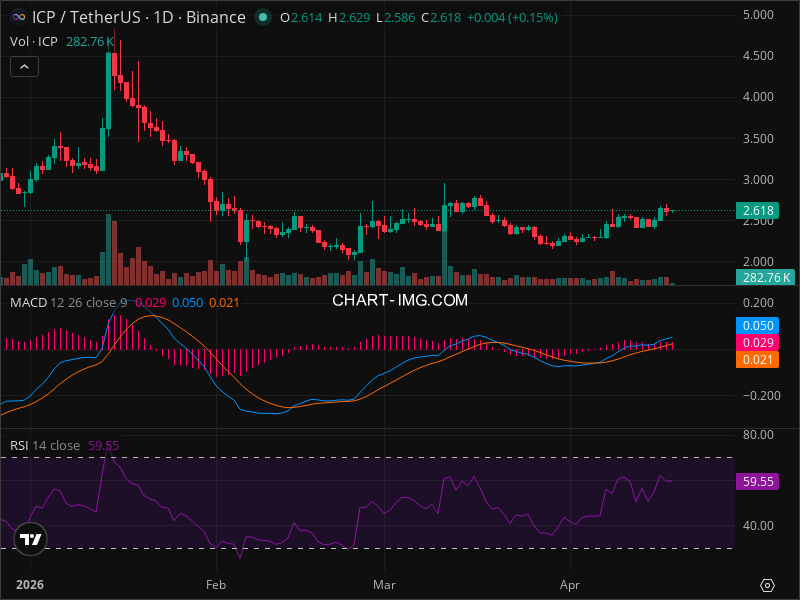Viewport: 800px width, 600px height.
Task: Collapse the indicator legend with chevron button
Action: tap(24, 67)
